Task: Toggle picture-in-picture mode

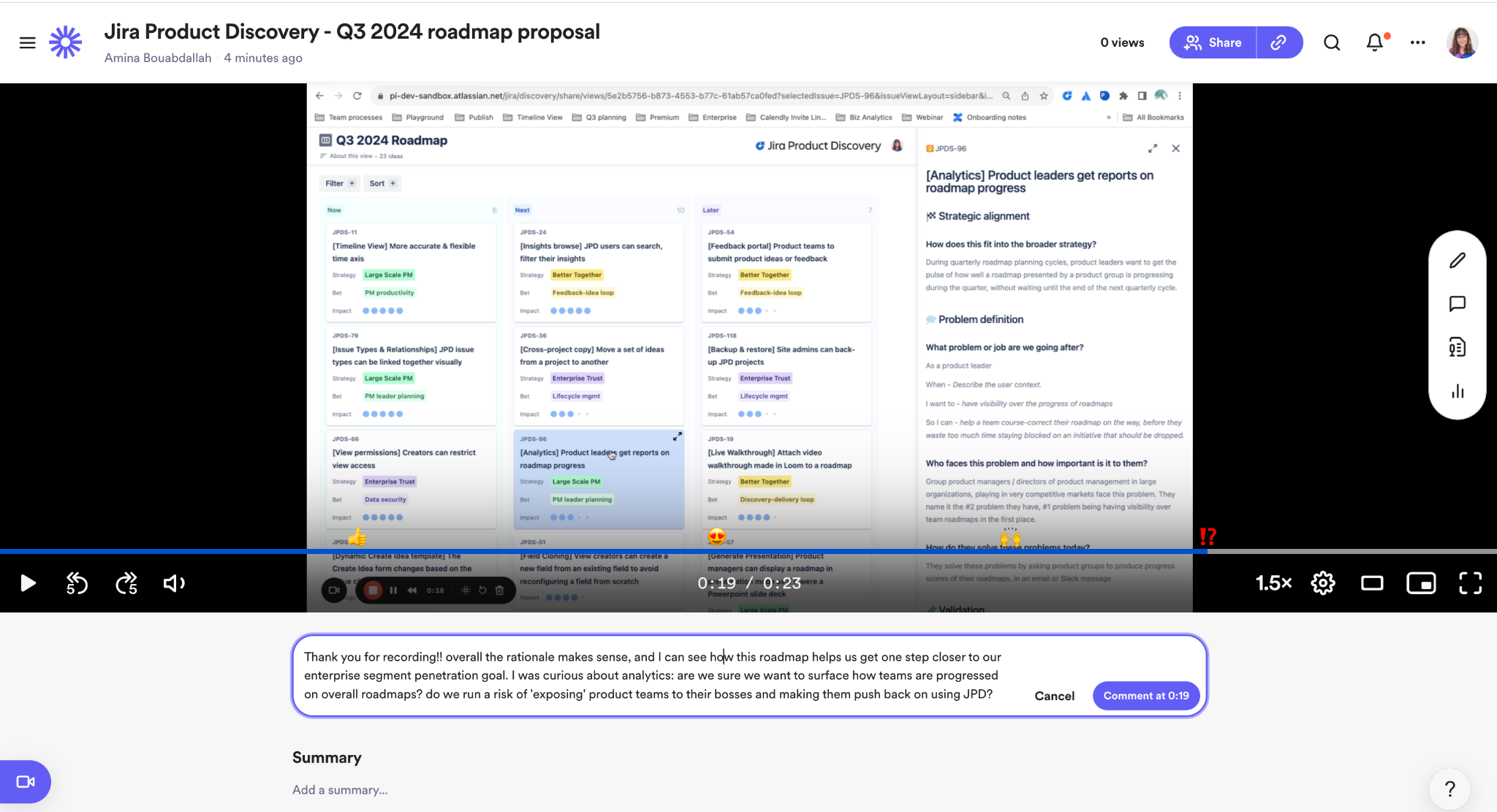Action: point(1421,583)
